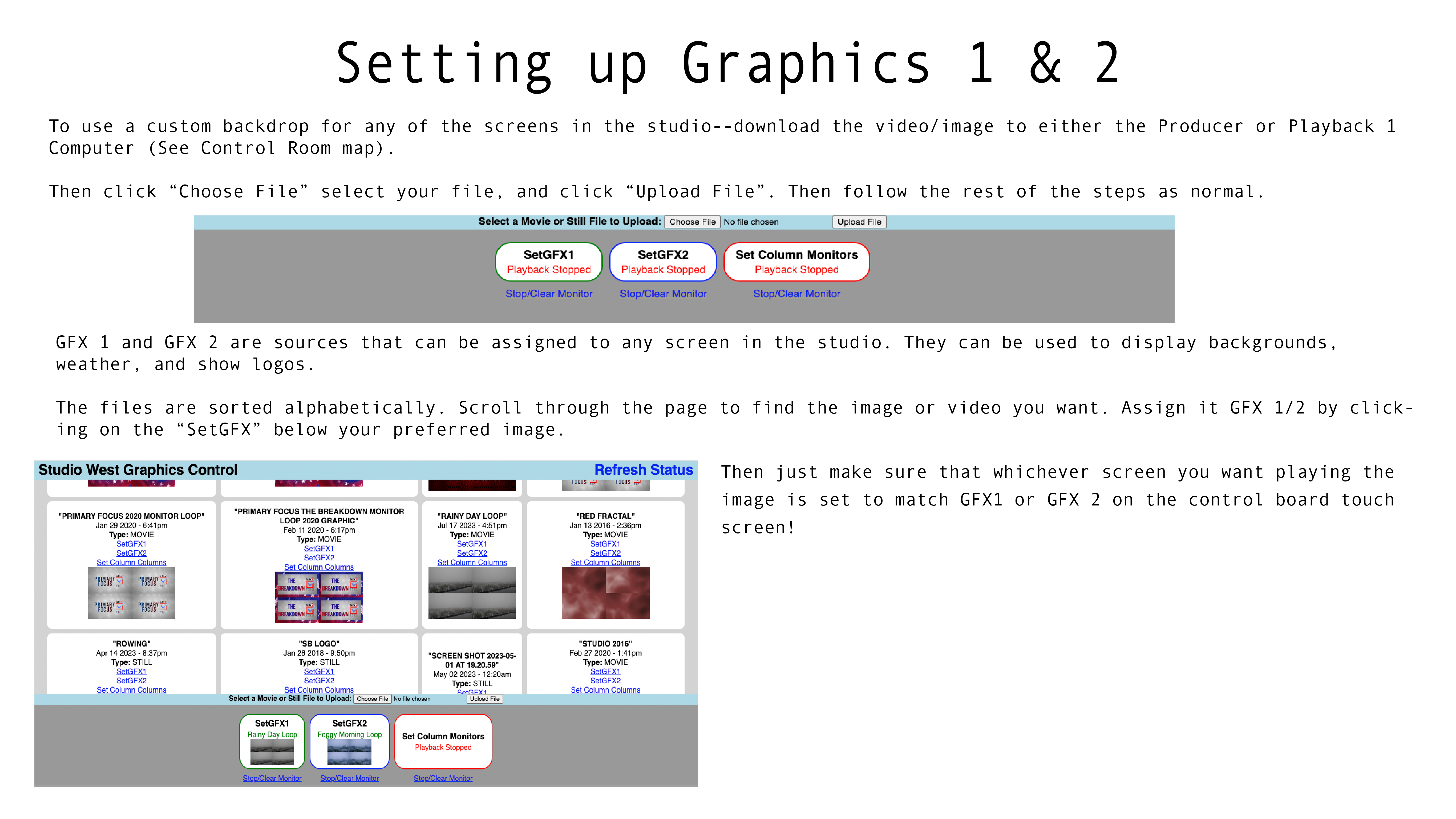Click Set Column Columns under RED FRACTAL

[605, 563]
